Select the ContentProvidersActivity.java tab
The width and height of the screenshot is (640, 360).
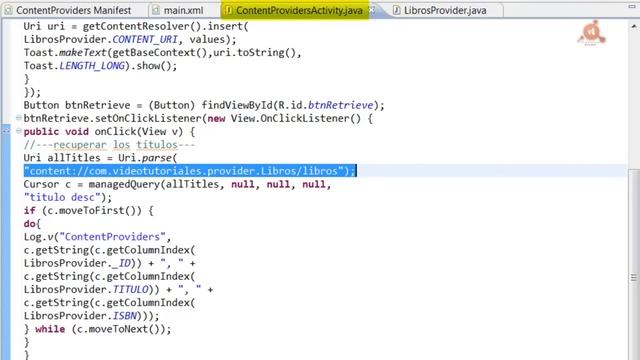coord(295,10)
